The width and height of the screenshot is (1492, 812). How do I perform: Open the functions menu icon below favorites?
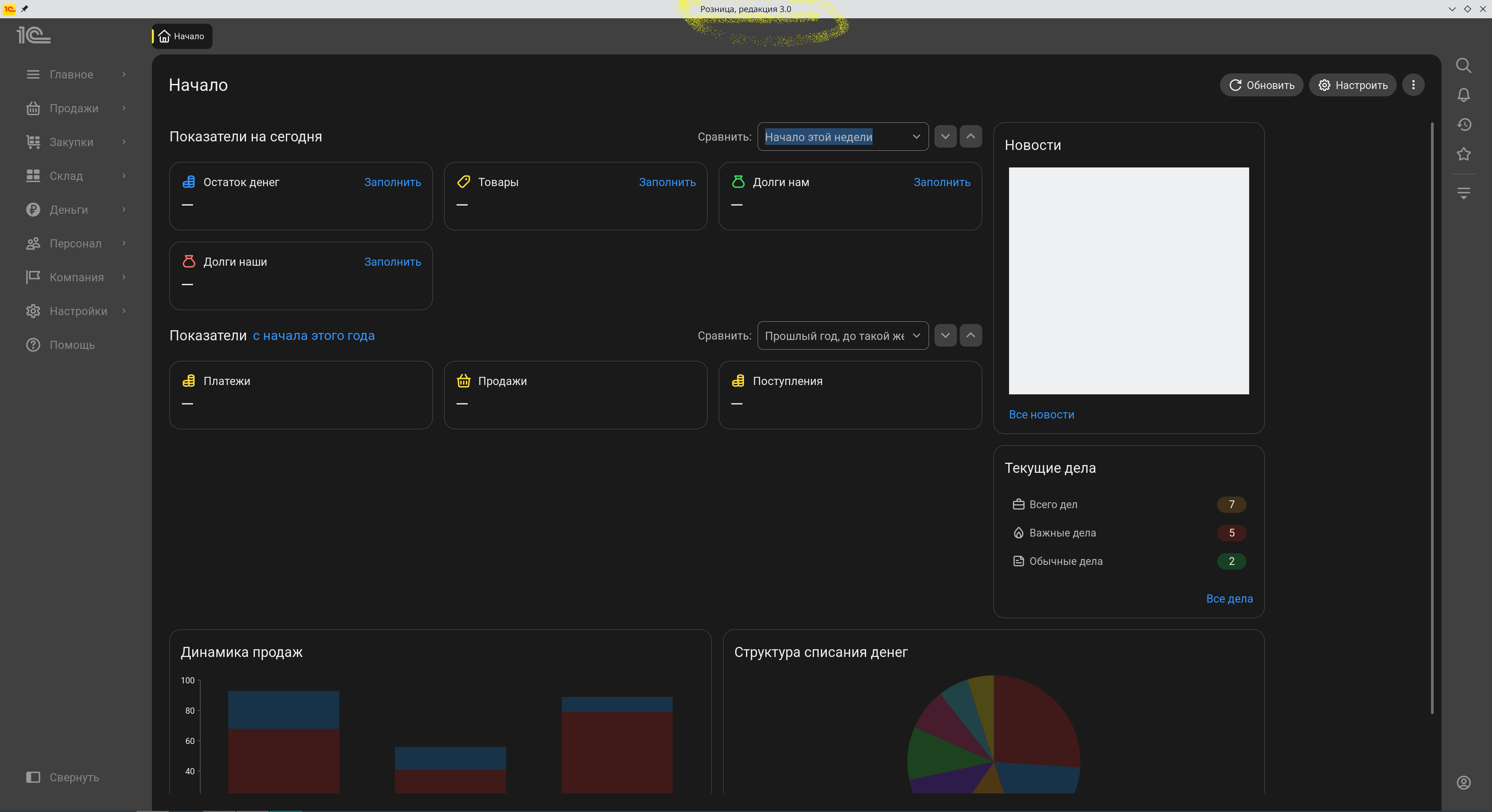[x=1463, y=193]
